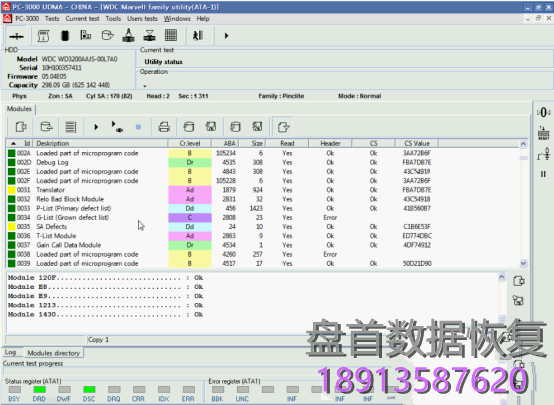Click the folder-with-arrow icon in main toolbar
The width and height of the screenshot is (554, 405).
(107, 35)
